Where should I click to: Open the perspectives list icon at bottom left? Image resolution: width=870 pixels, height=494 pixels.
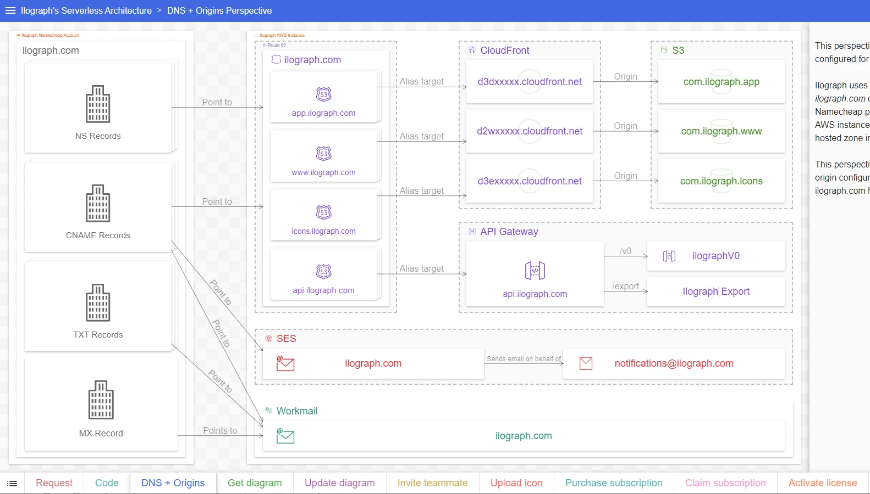click(x=12, y=483)
